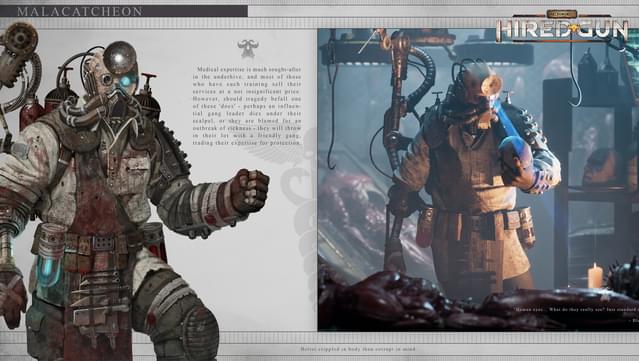Click the metal belt buckle

coord(104,243)
